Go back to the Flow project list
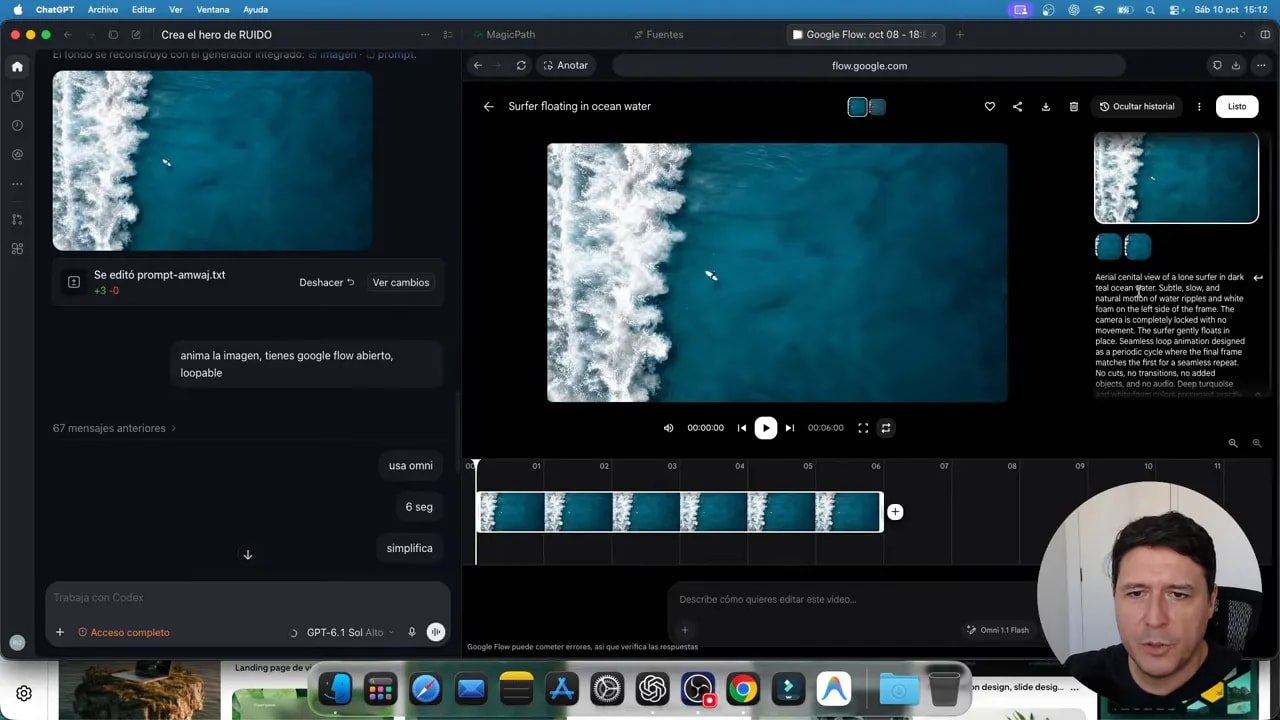 coord(488,107)
